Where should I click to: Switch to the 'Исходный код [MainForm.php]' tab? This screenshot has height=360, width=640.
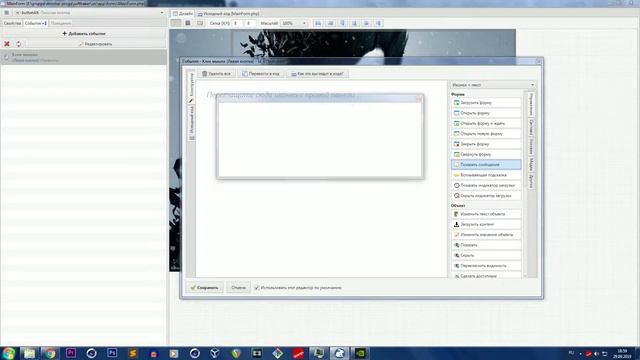point(229,13)
